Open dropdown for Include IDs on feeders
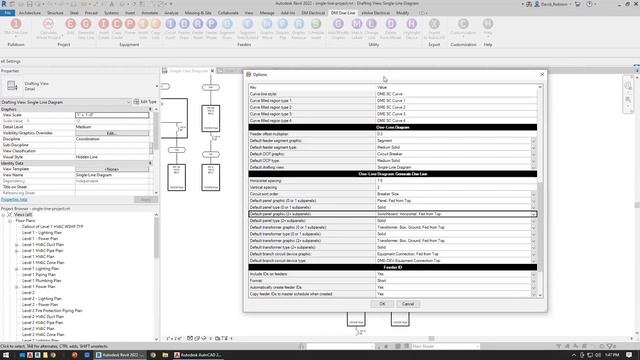The width and height of the screenshot is (640, 360). 533,274
